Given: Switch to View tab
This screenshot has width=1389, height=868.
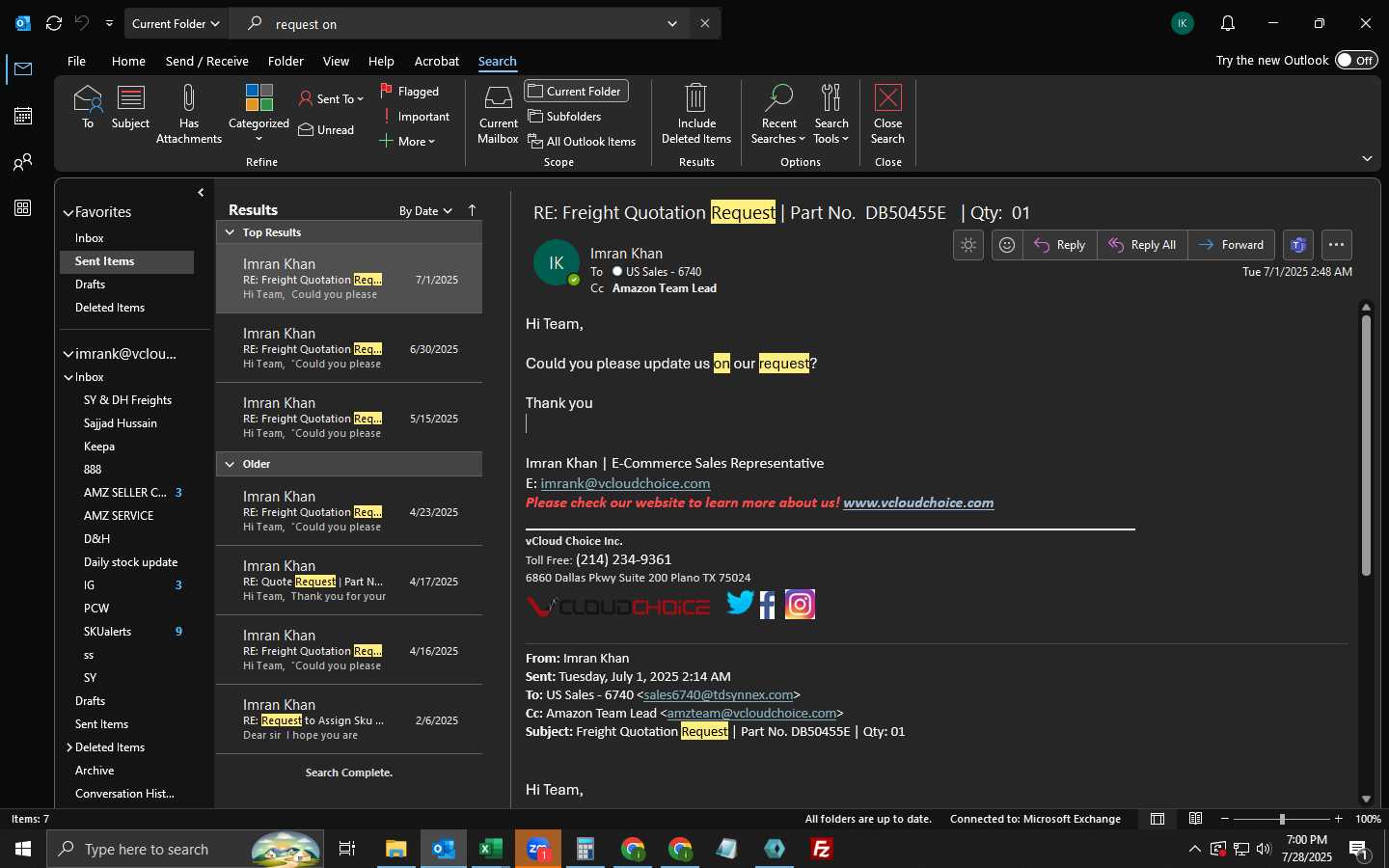Looking at the screenshot, I should point(336,61).
